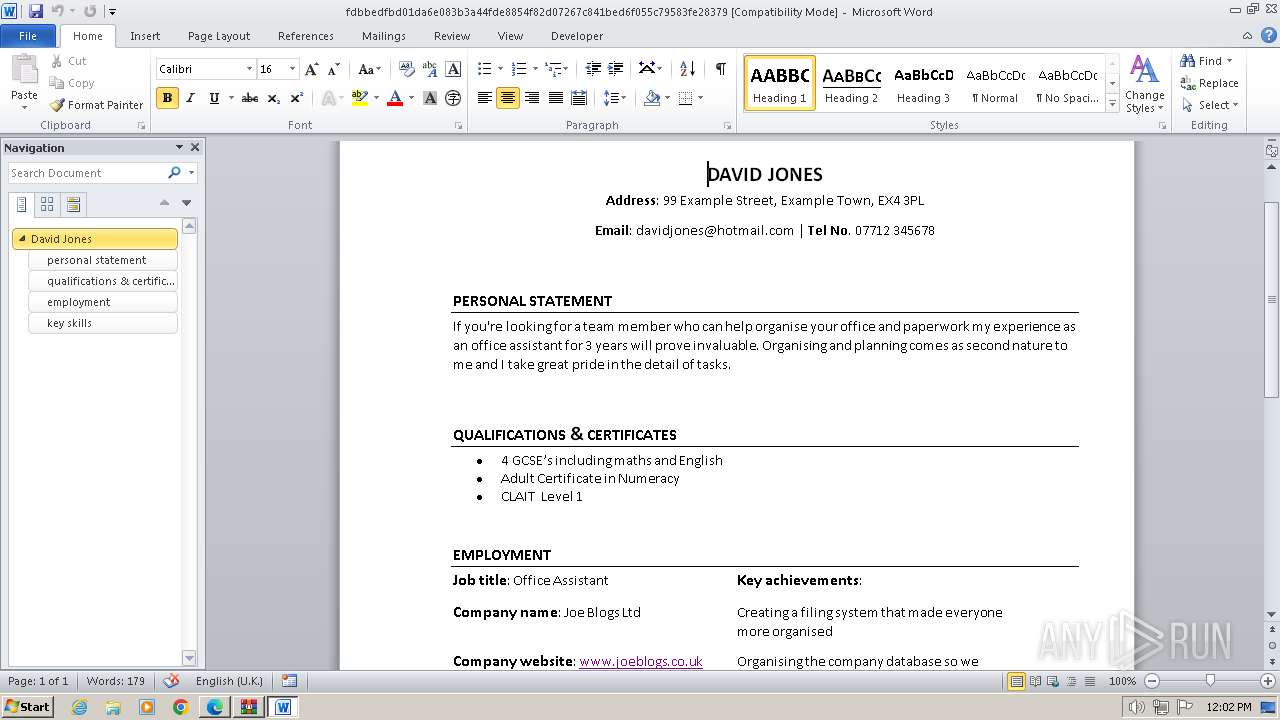This screenshot has height=720, width=1280.
Task: Open the File tab
Action: (28, 36)
